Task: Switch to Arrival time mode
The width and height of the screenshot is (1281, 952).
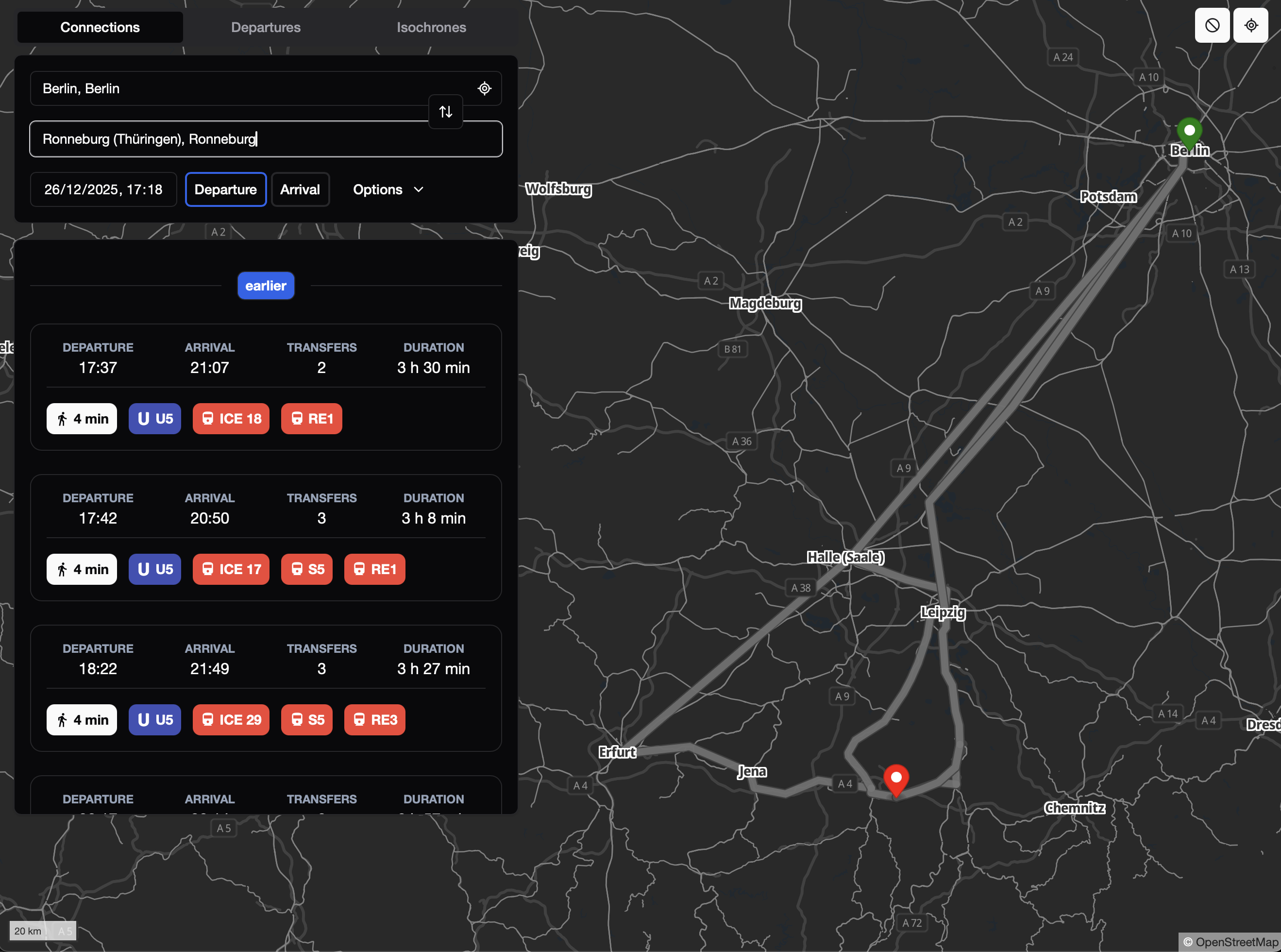Action: [x=300, y=189]
